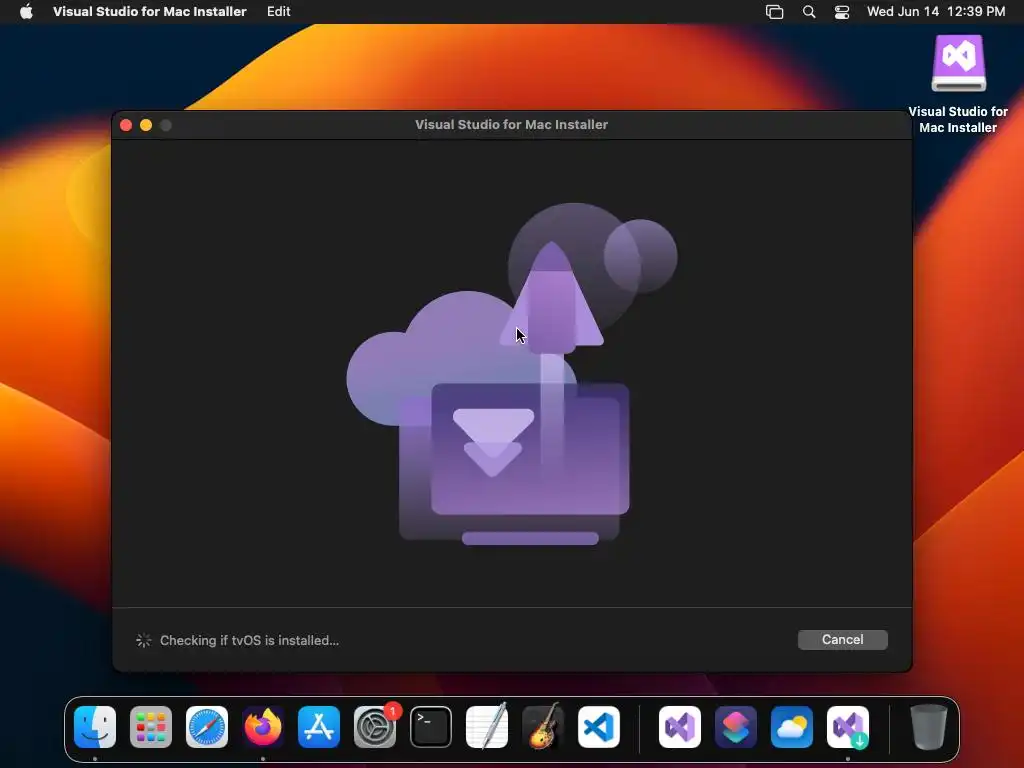Click the Stage Manager menu bar icon
This screenshot has height=768, width=1024.
[x=774, y=12]
